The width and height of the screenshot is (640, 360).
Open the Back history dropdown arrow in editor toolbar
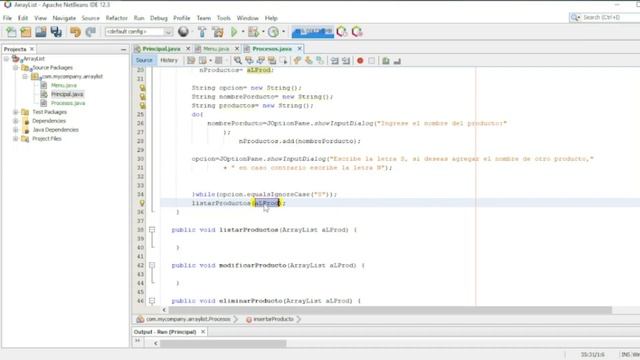(x=210, y=61)
